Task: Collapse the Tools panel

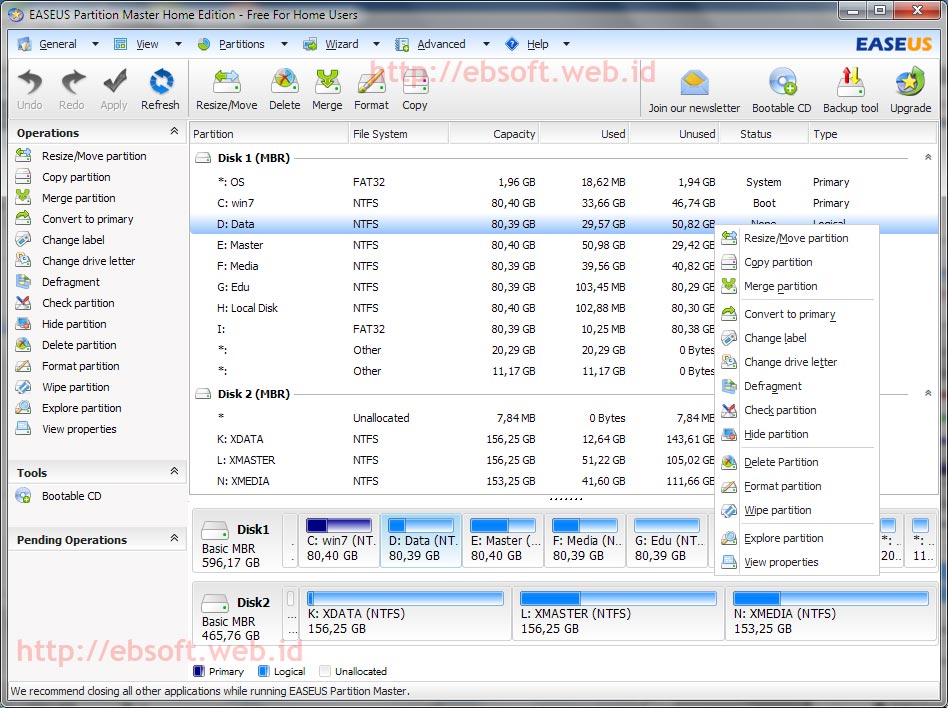Action: tap(174, 471)
